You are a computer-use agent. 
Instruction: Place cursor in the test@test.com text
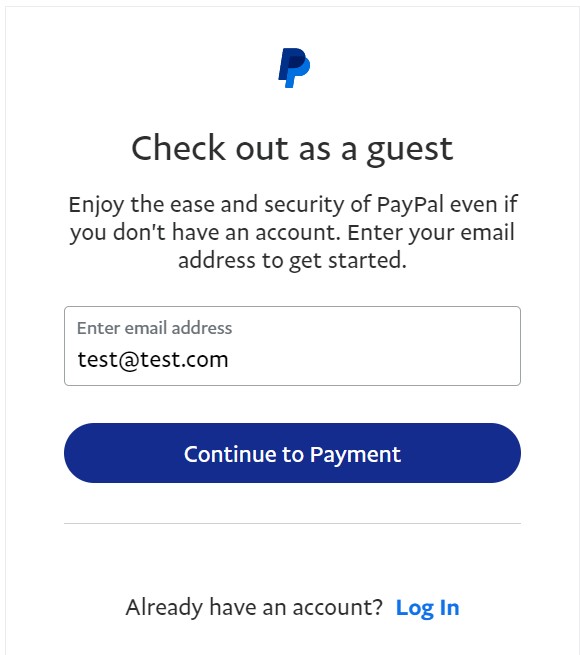pyautogui.click(x=153, y=360)
